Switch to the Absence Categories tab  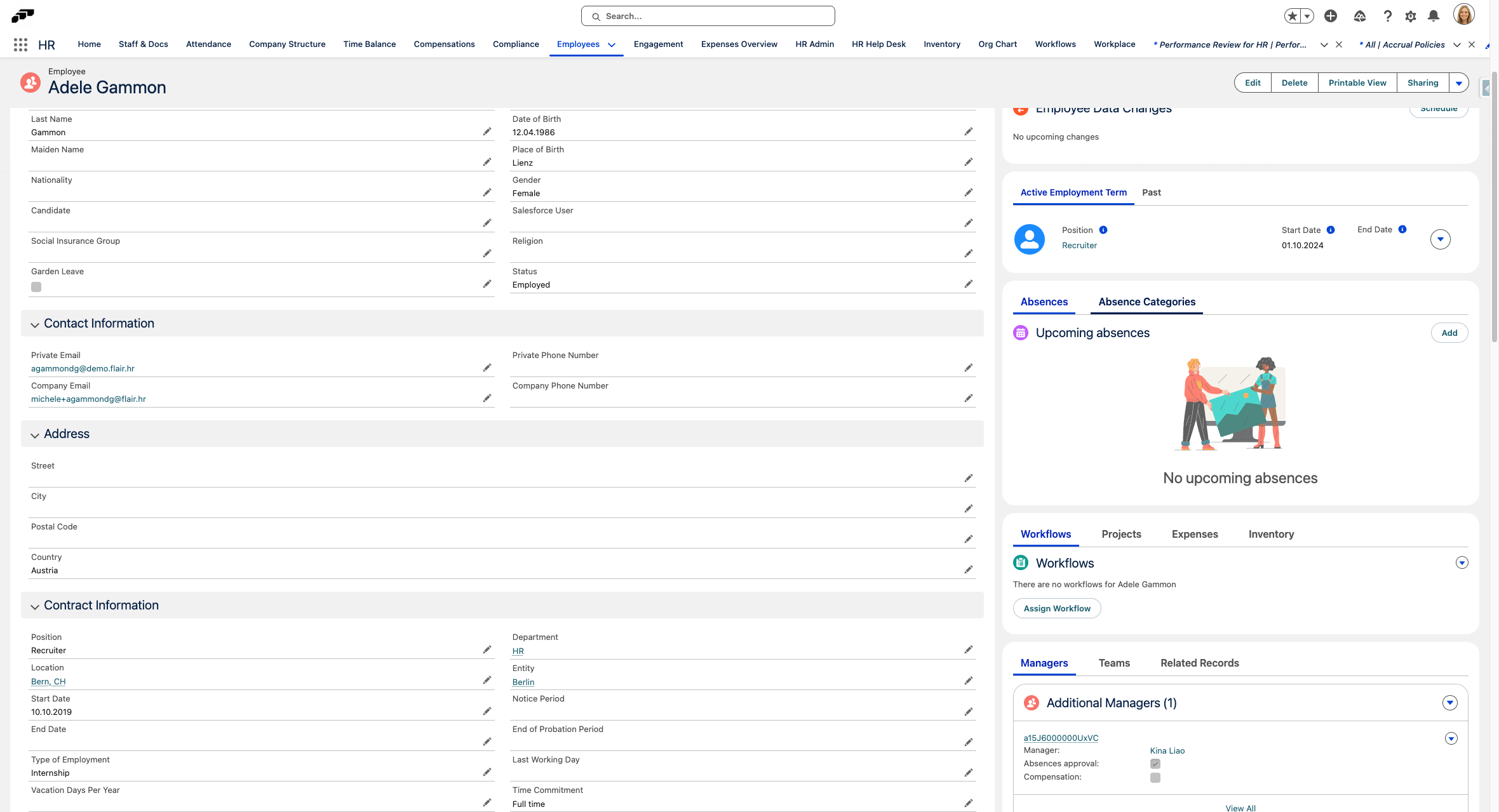(x=1146, y=302)
